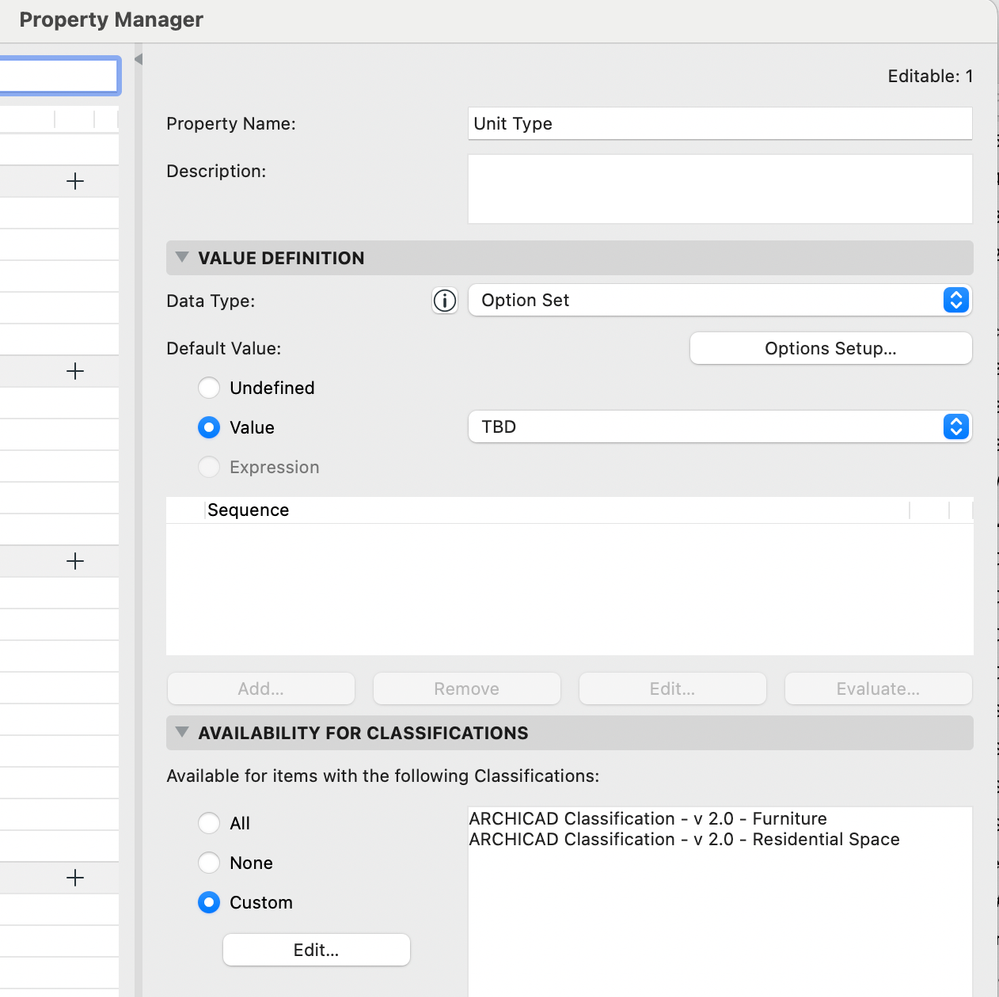Viewport: 999px width, 997px height.
Task: Click the second plus icon in left list
Action: click(75, 371)
